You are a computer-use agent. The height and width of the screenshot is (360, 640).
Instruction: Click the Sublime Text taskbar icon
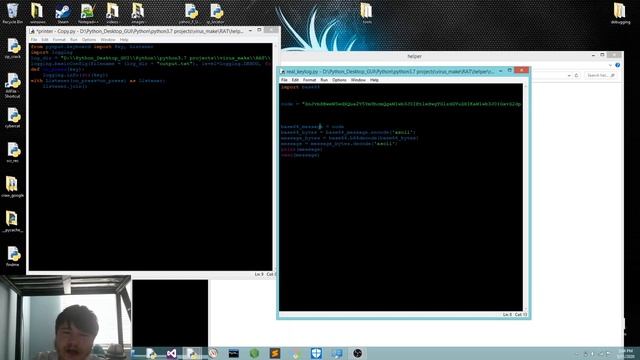click(x=275, y=353)
